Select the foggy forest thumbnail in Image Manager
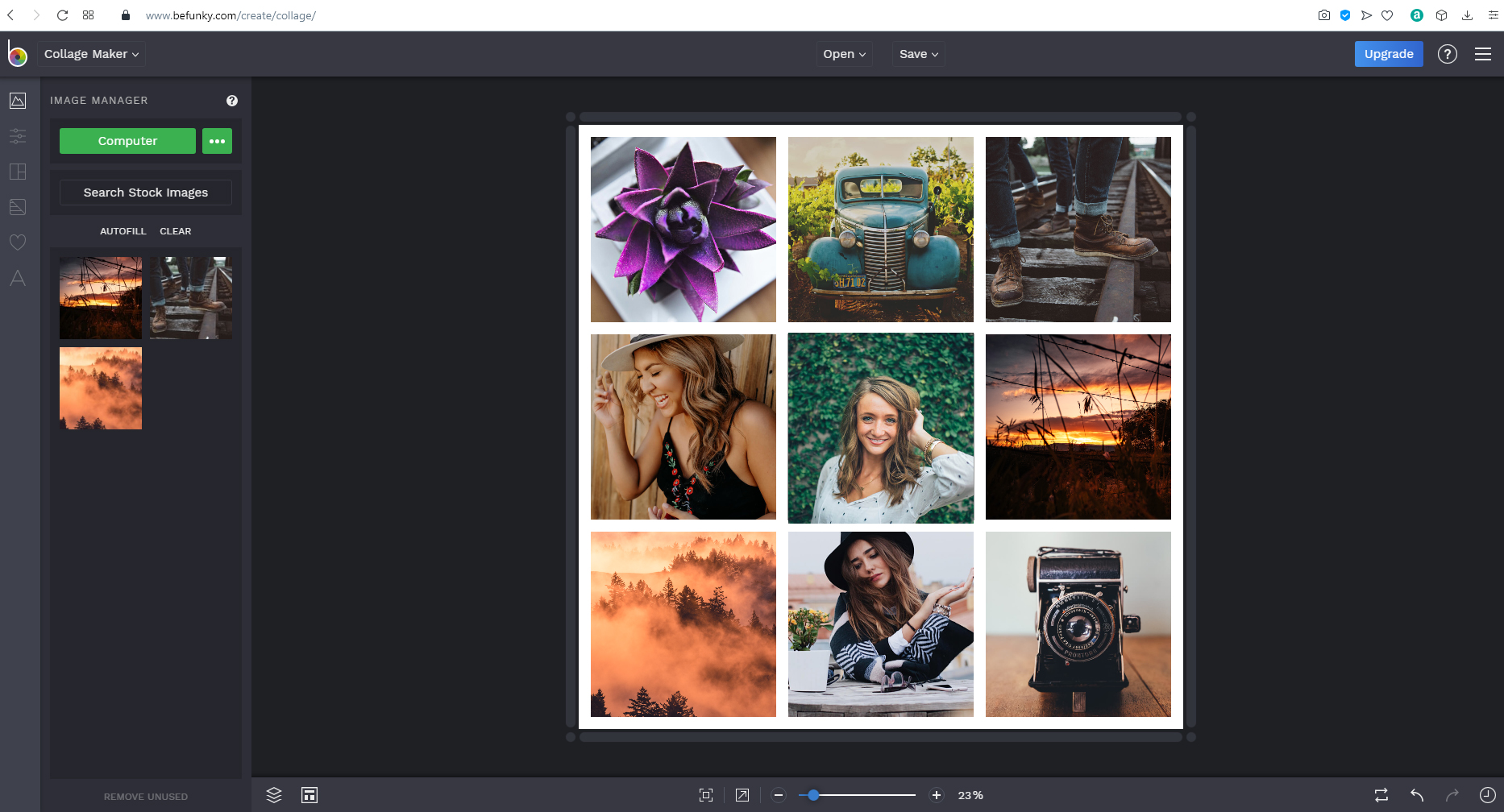The height and width of the screenshot is (812, 1504). point(101,388)
